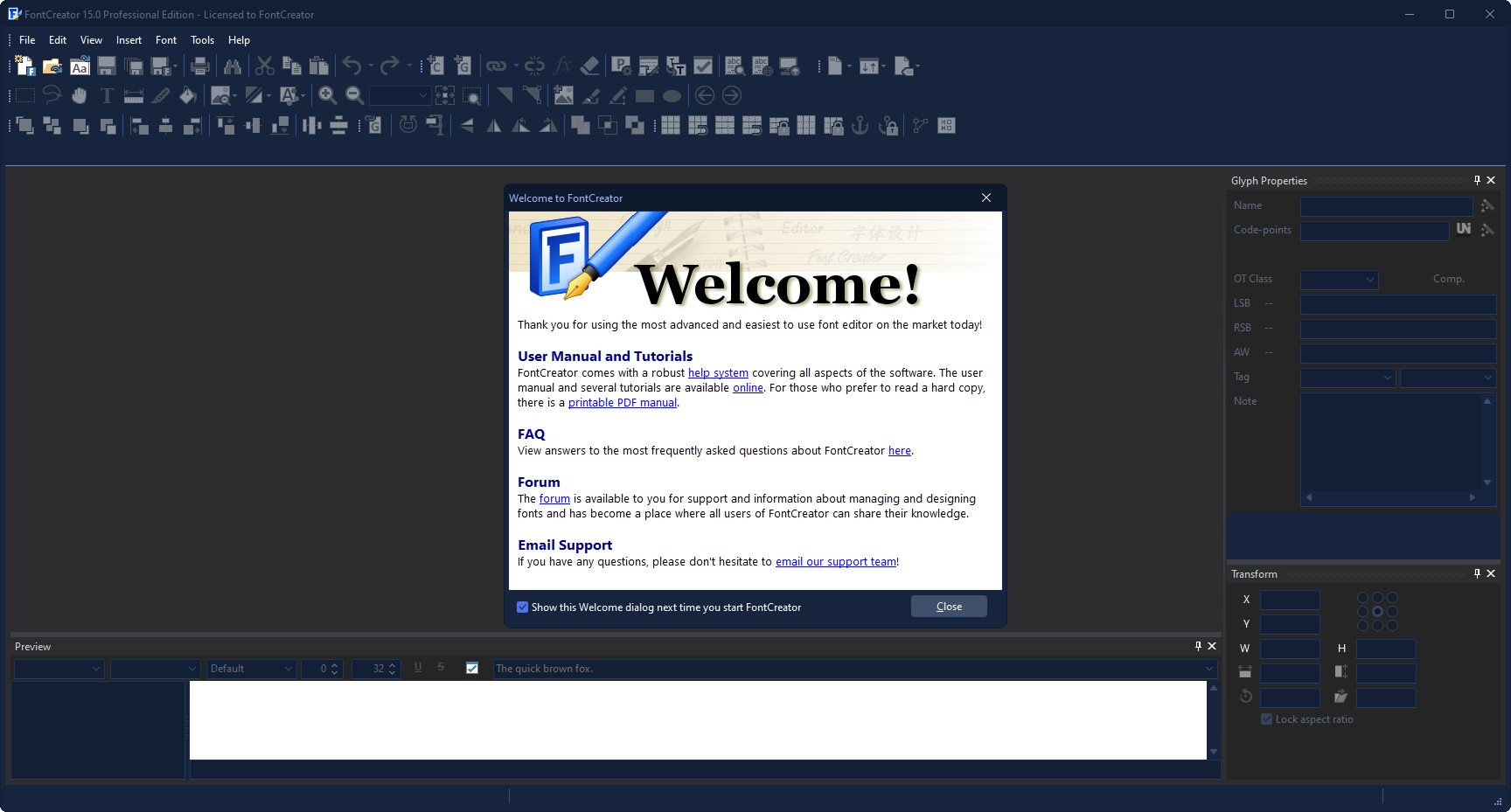The width and height of the screenshot is (1511, 812).
Task: Click the right arrow next glyph icon
Action: (732, 95)
